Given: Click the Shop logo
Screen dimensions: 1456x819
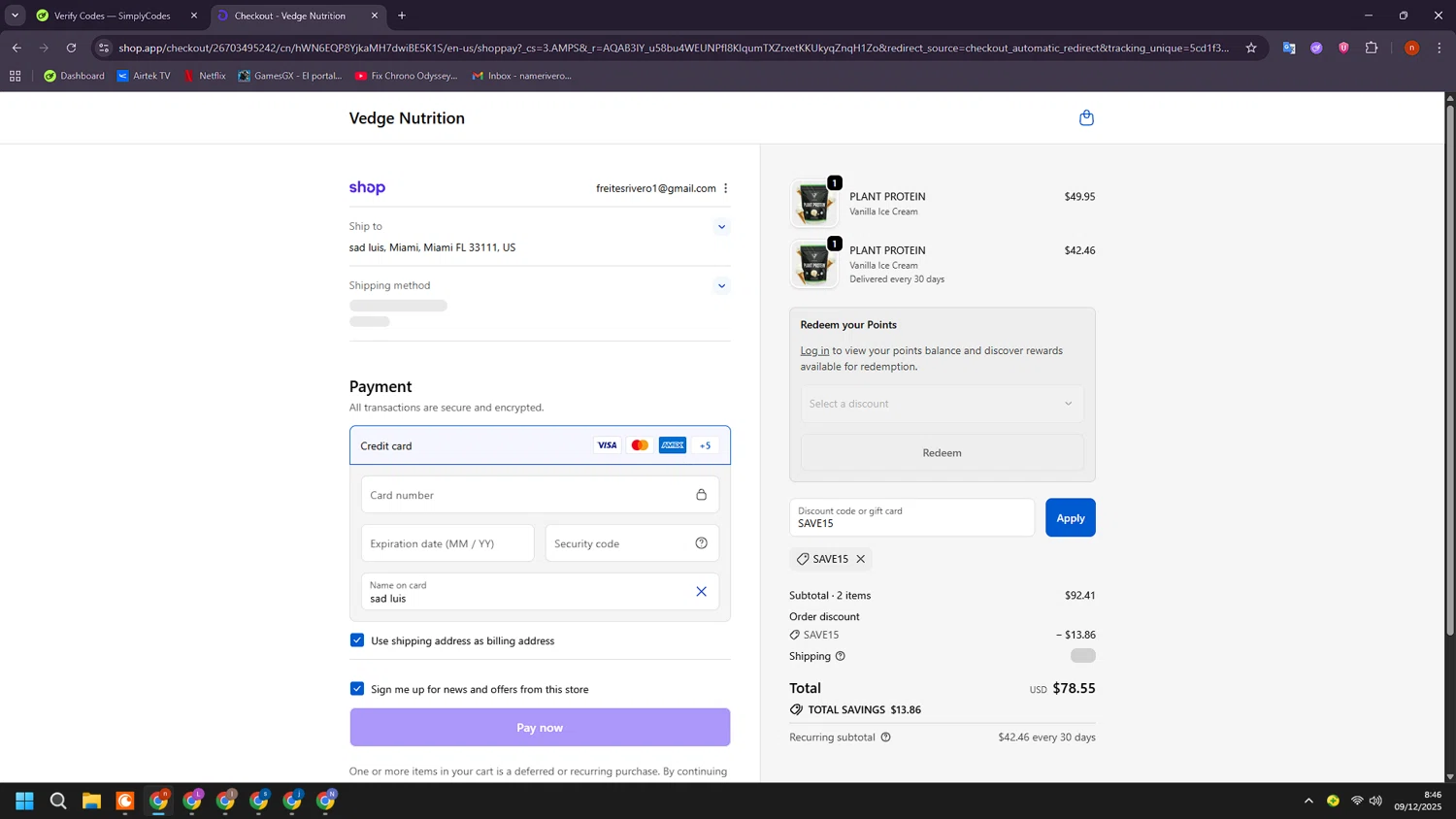Looking at the screenshot, I should 367,187.
